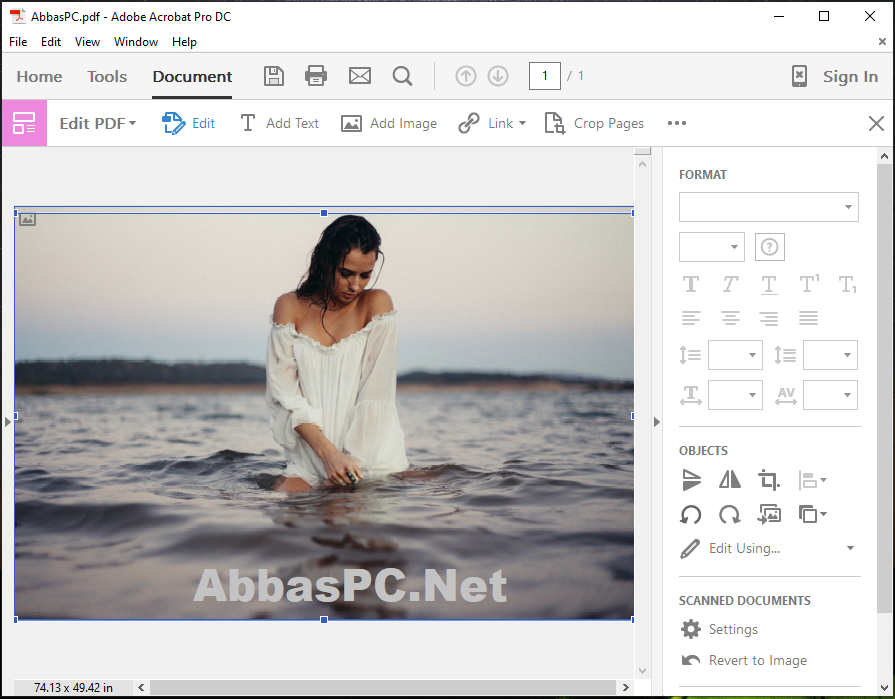Collapse the right pane arrow

pos(656,422)
